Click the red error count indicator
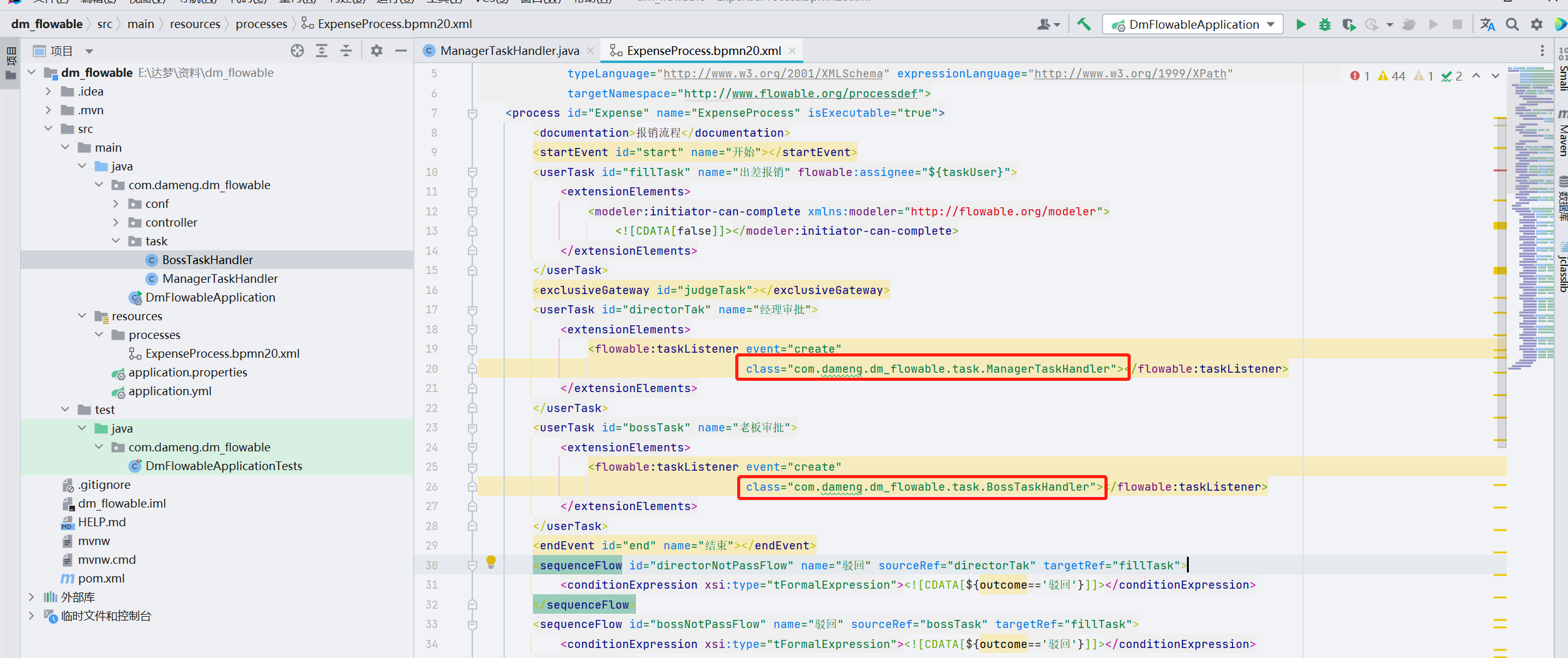This screenshot has width=1568, height=658. point(1359,76)
